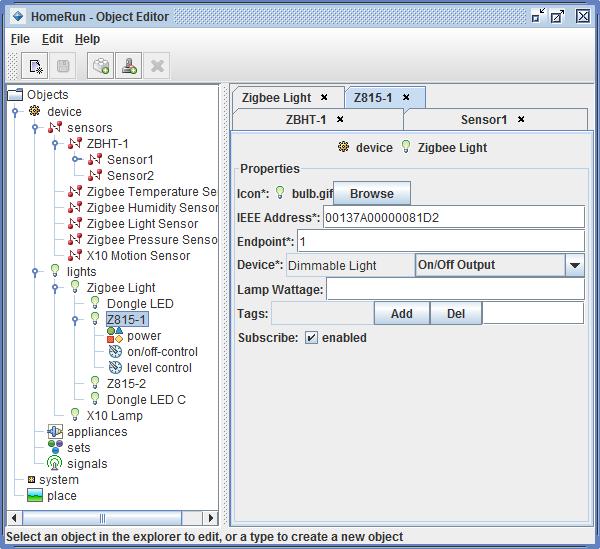Select X10 Motion Sensor tree item

[138, 255]
